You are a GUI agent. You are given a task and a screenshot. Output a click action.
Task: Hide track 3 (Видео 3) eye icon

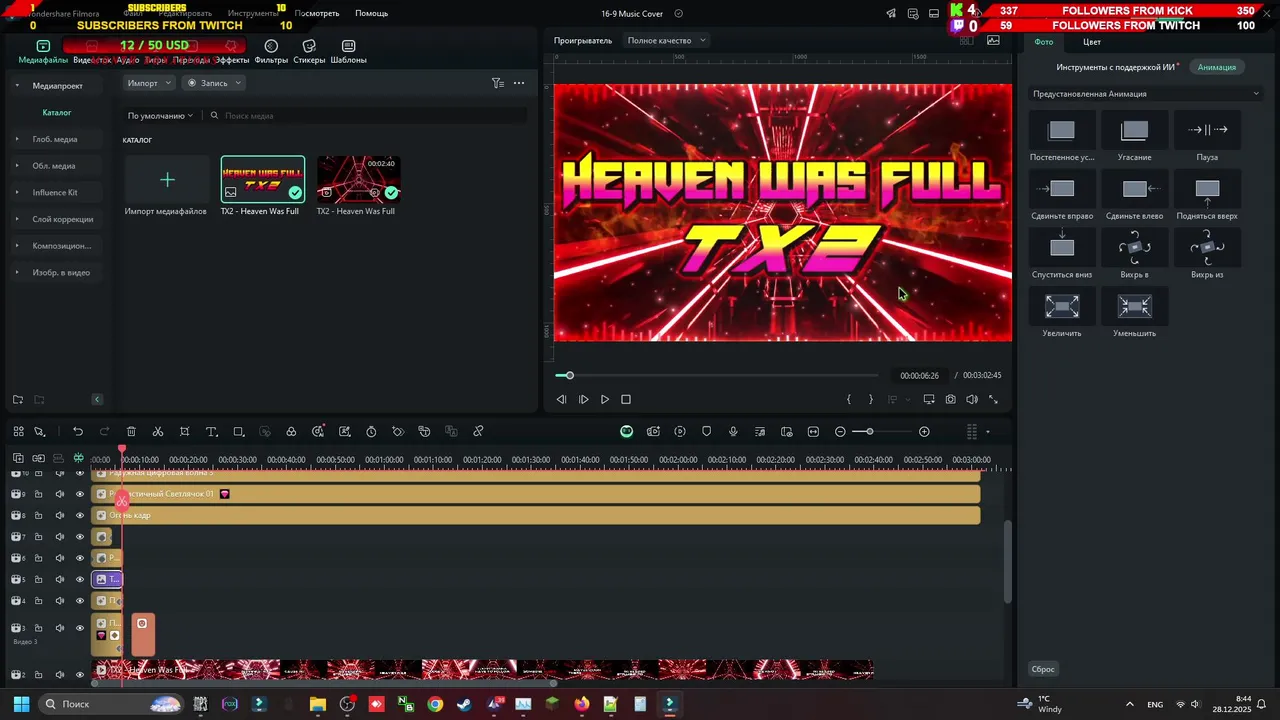click(80, 628)
